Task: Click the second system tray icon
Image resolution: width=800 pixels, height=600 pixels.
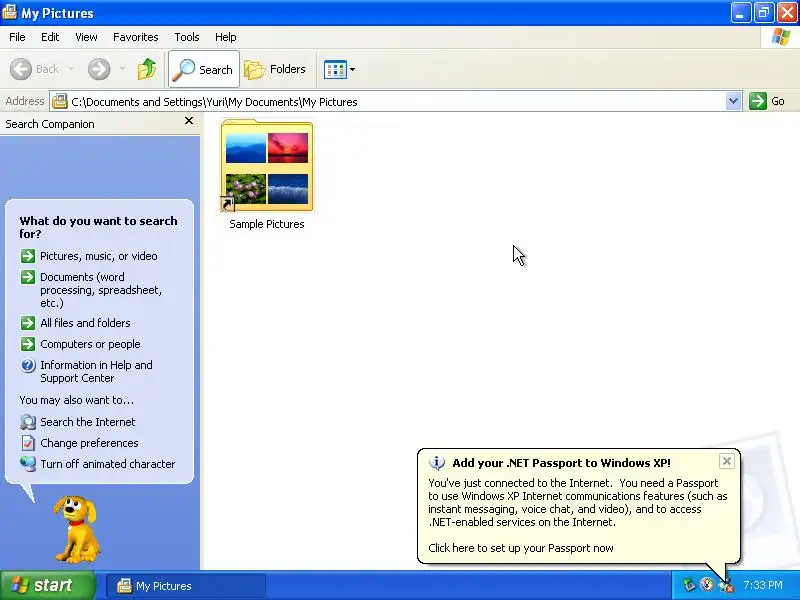Action: pos(707,584)
